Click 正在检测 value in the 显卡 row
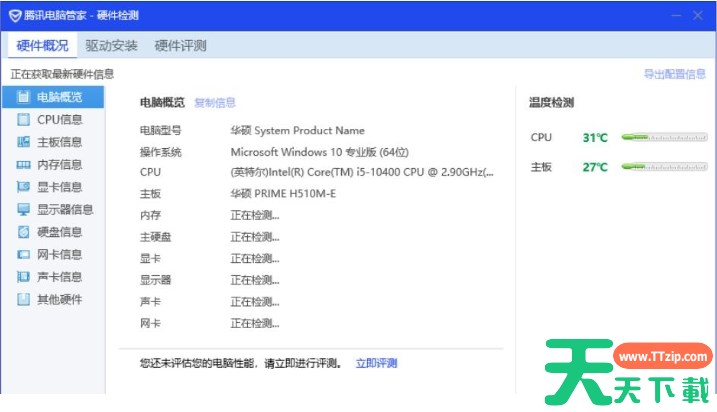This screenshot has width=717, height=412. [255, 259]
